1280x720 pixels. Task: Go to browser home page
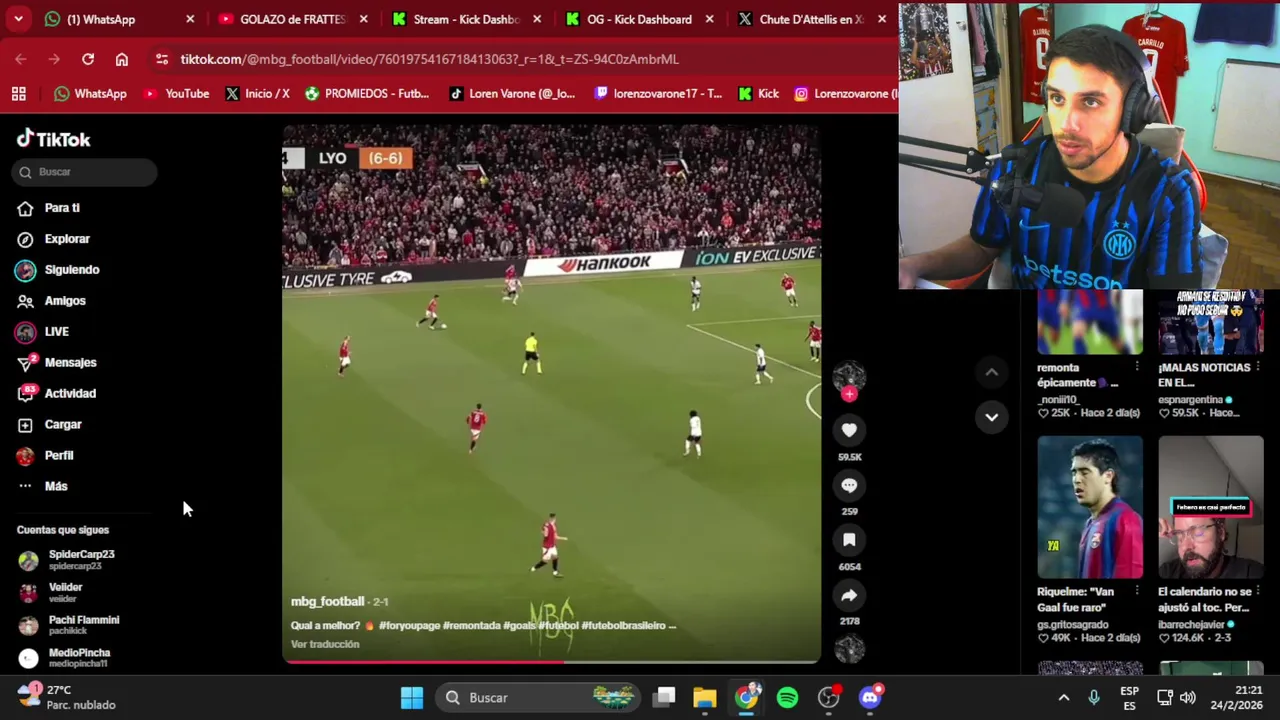[x=122, y=59]
